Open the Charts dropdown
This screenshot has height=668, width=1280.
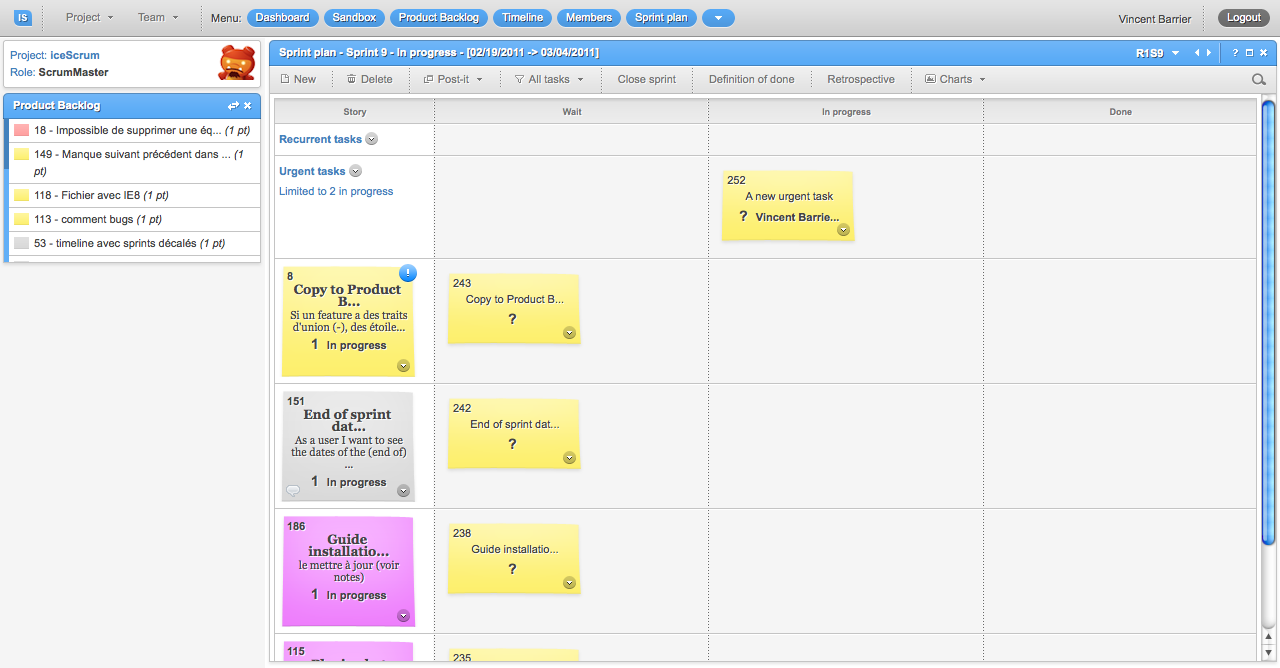coord(955,79)
